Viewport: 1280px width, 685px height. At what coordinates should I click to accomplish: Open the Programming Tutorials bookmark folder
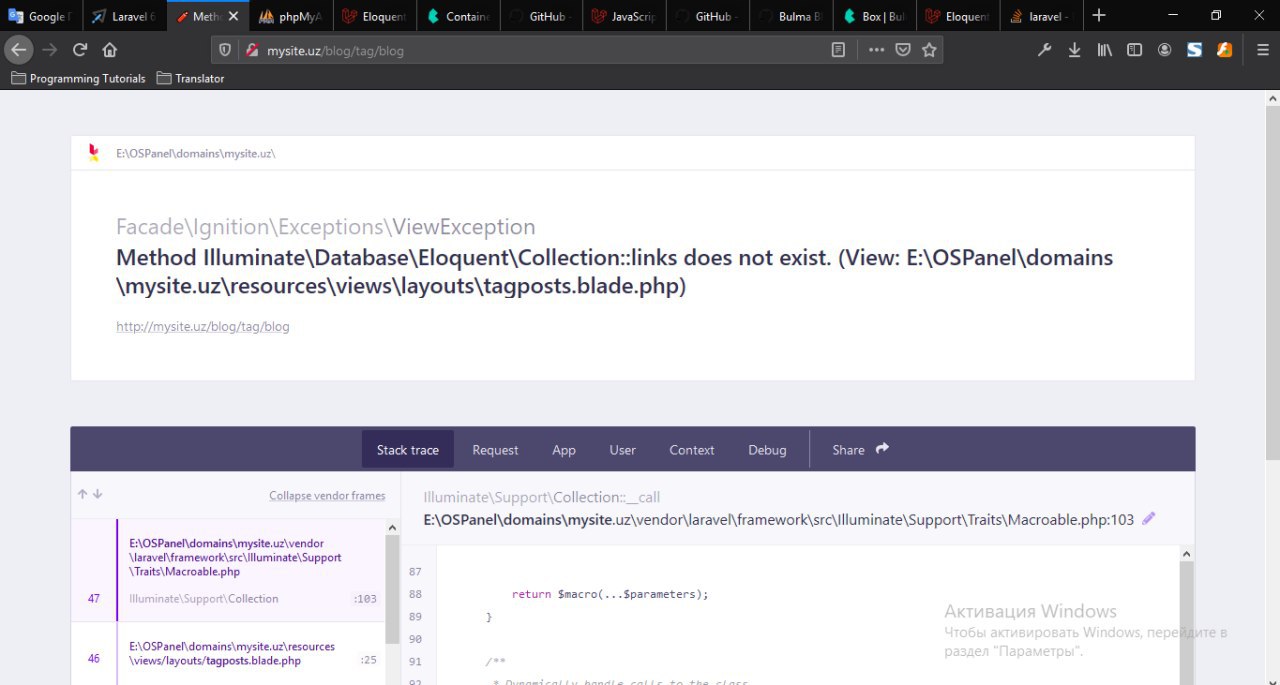coord(78,78)
